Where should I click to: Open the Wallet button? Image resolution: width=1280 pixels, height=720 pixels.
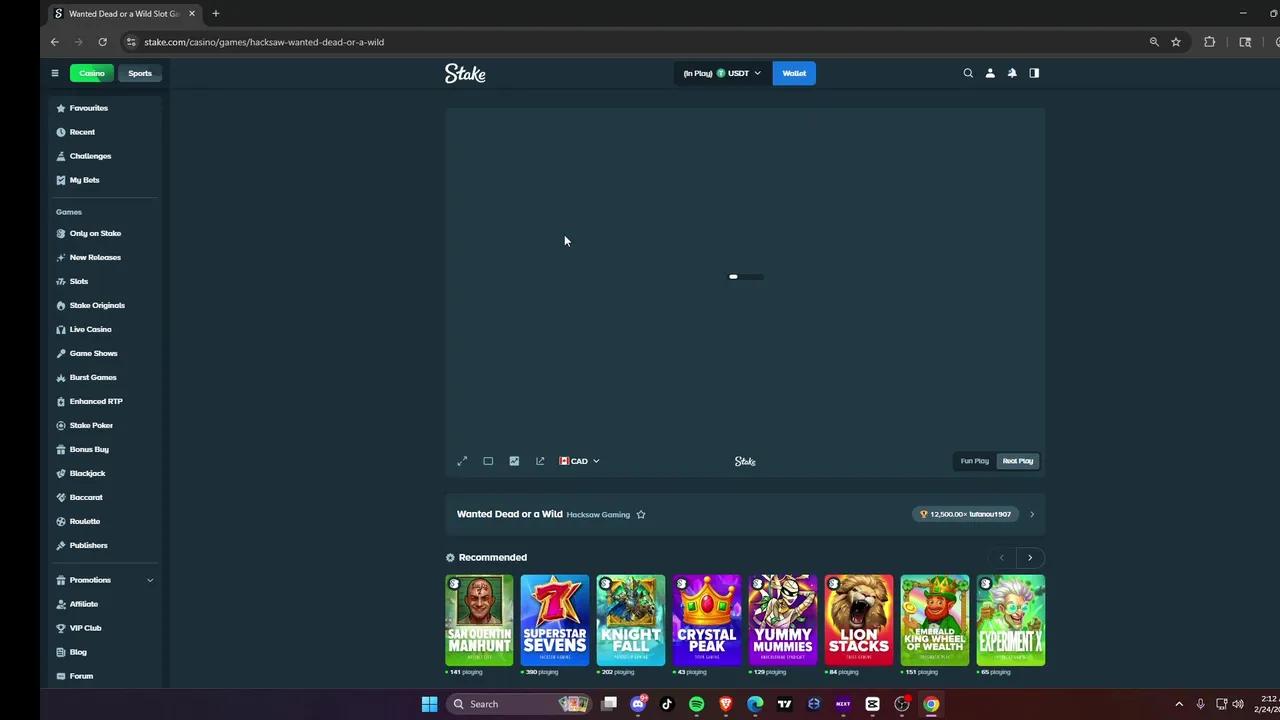793,73
